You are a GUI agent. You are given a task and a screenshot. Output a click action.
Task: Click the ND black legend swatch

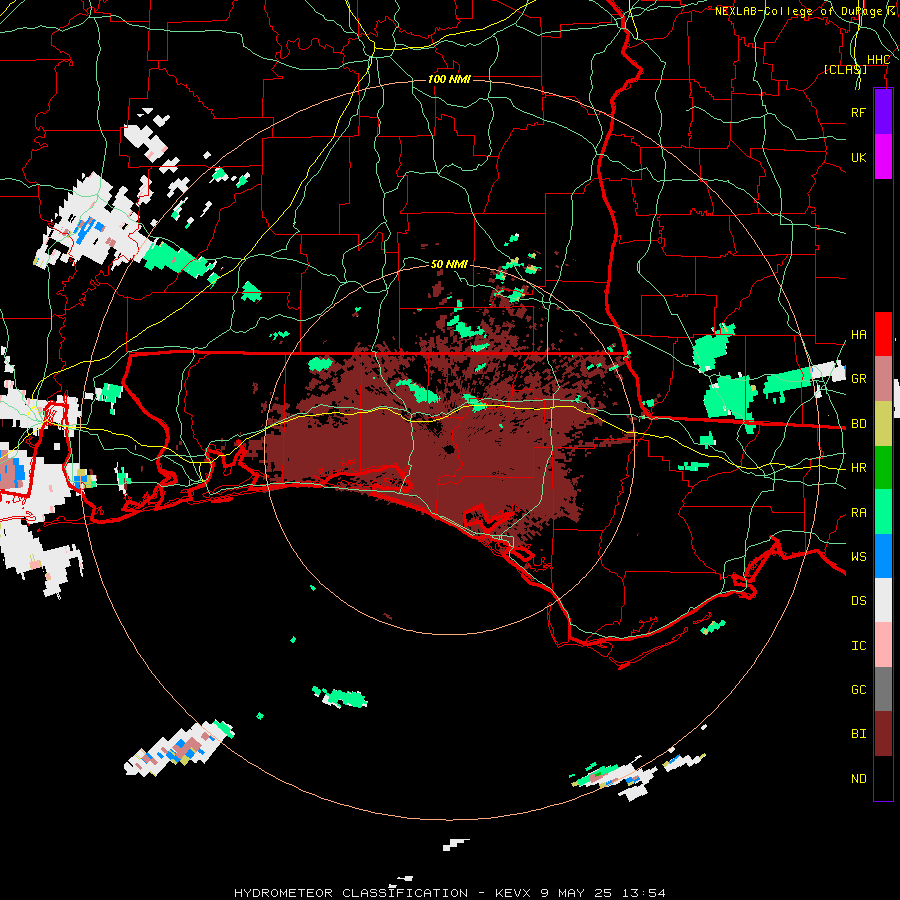click(x=883, y=778)
